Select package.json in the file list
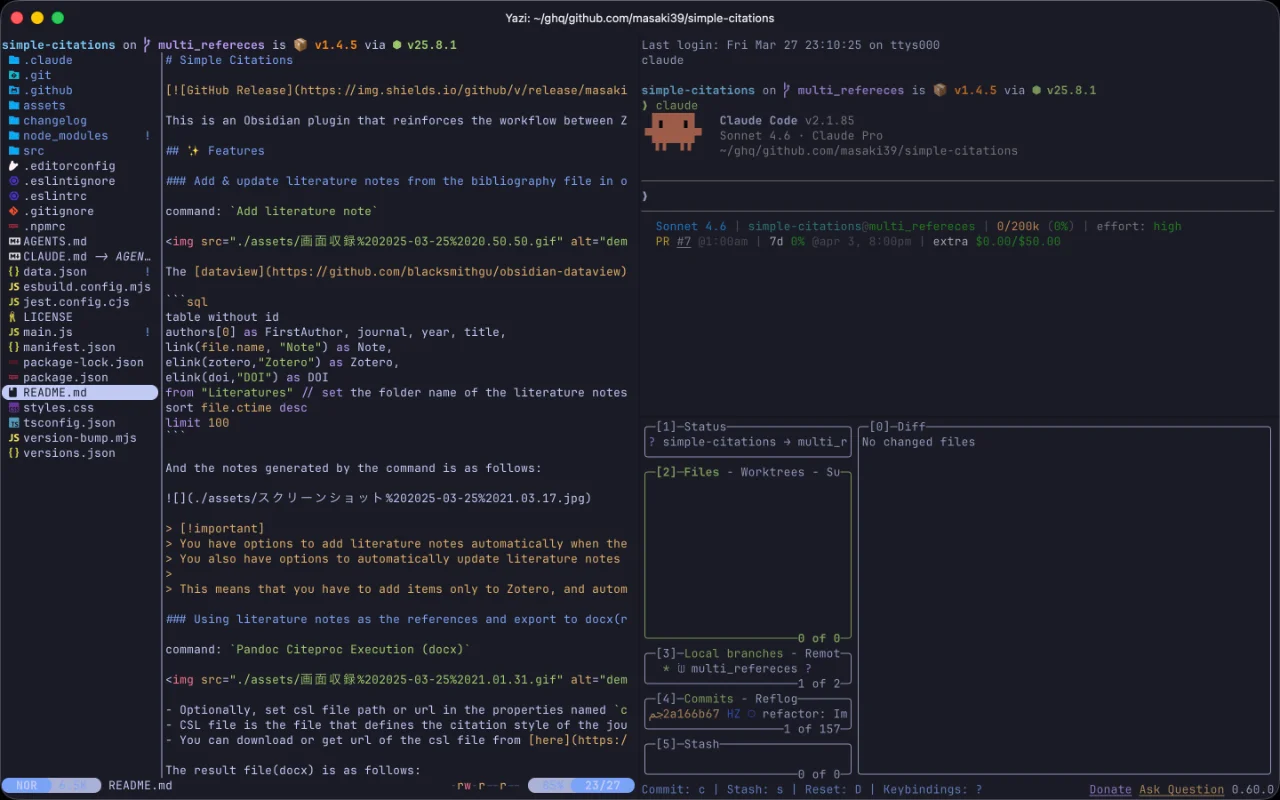 [65, 377]
